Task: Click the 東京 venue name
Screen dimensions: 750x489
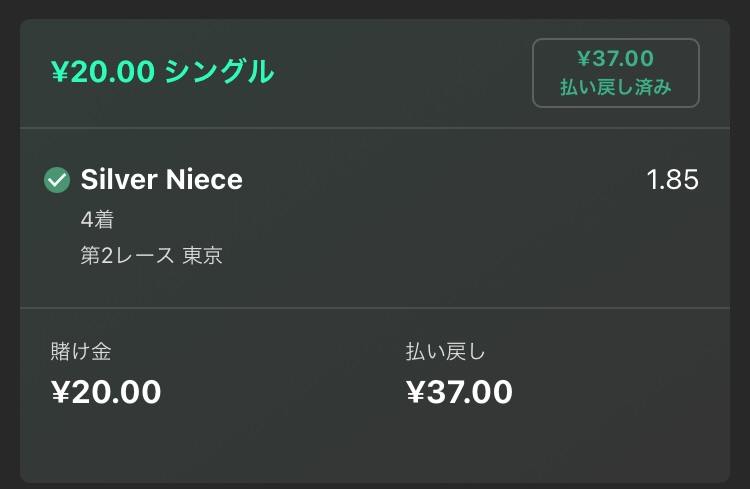Action: click(x=202, y=255)
